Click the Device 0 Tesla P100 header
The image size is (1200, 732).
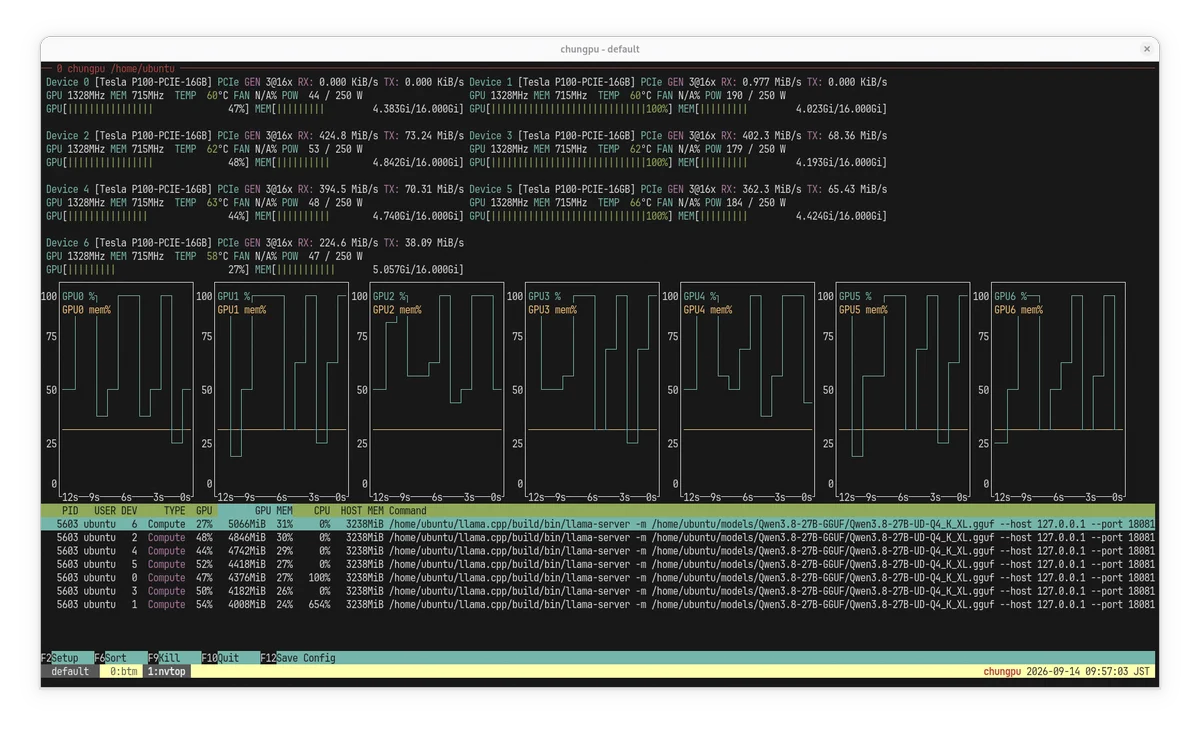coord(129,82)
